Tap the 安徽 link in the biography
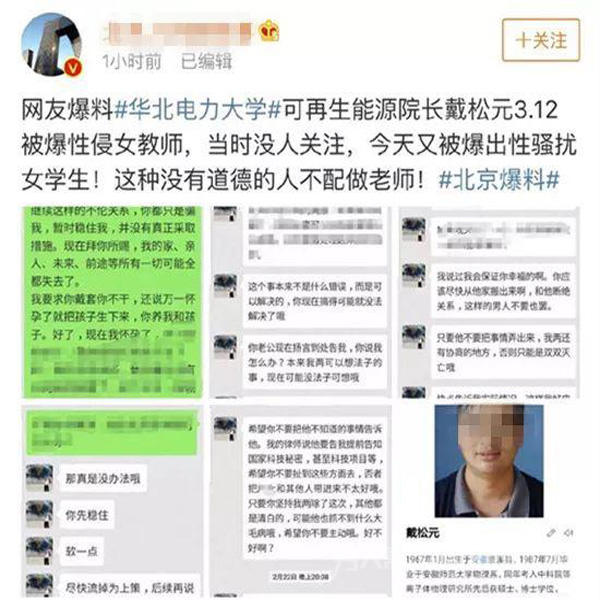The image size is (600, 600). pyautogui.click(x=480, y=559)
